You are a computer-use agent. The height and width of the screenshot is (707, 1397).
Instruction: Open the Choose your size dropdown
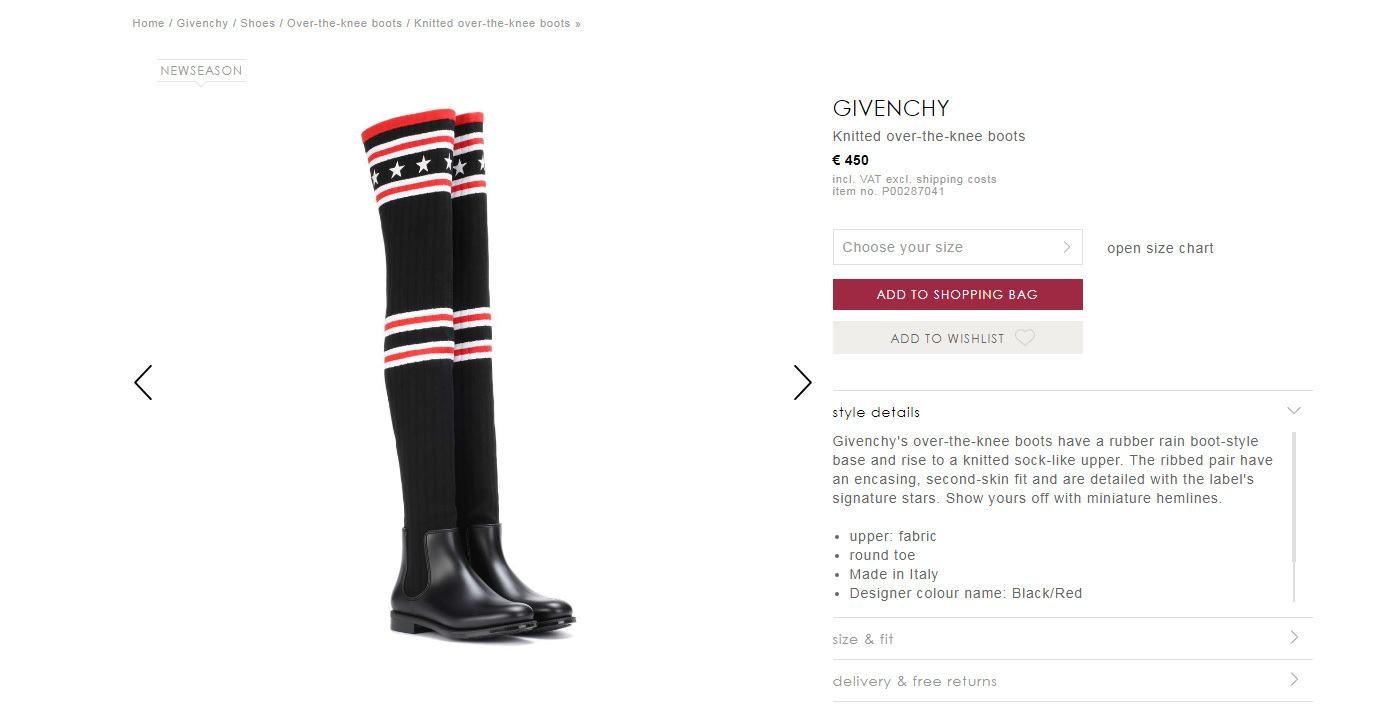point(958,247)
